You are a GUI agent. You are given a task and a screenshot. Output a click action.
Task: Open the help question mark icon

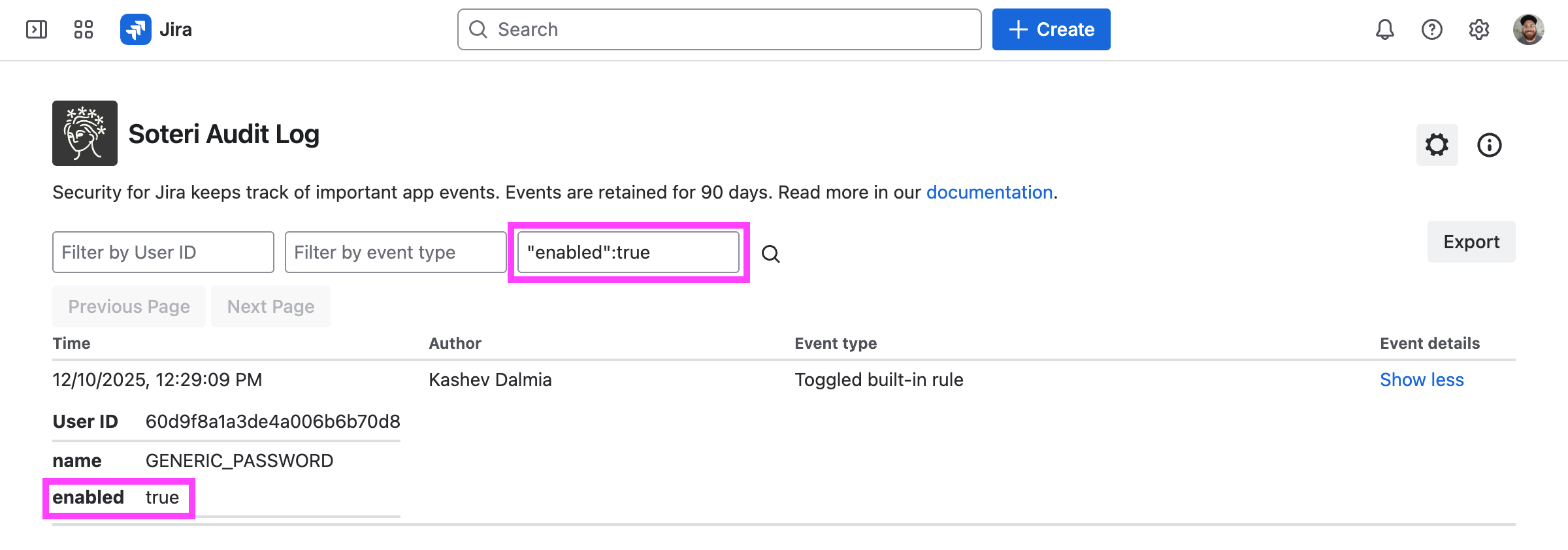(1431, 29)
